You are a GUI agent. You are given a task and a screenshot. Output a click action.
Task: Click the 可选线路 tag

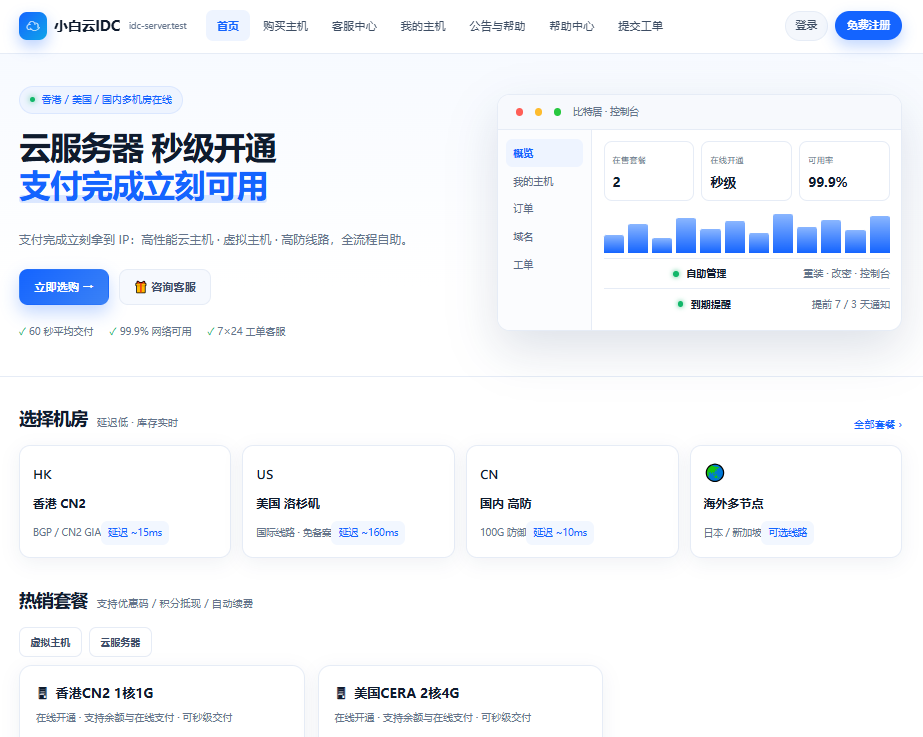coord(788,533)
